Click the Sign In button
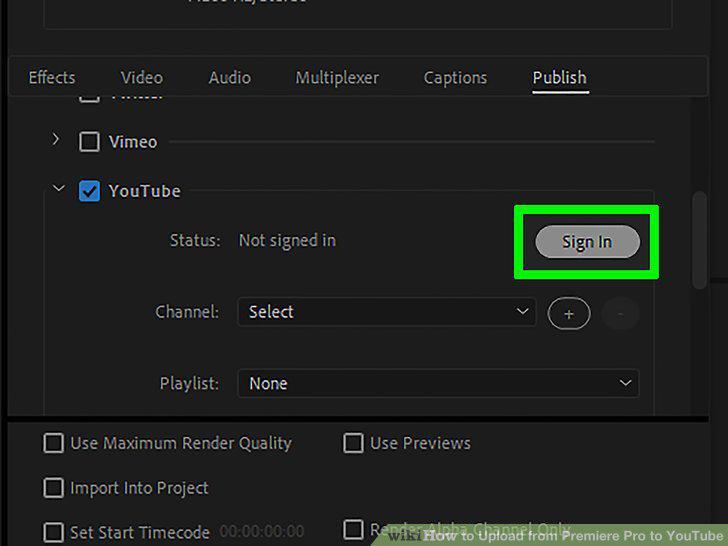The height and width of the screenshot is (546, 728). [x=587, y=241]
